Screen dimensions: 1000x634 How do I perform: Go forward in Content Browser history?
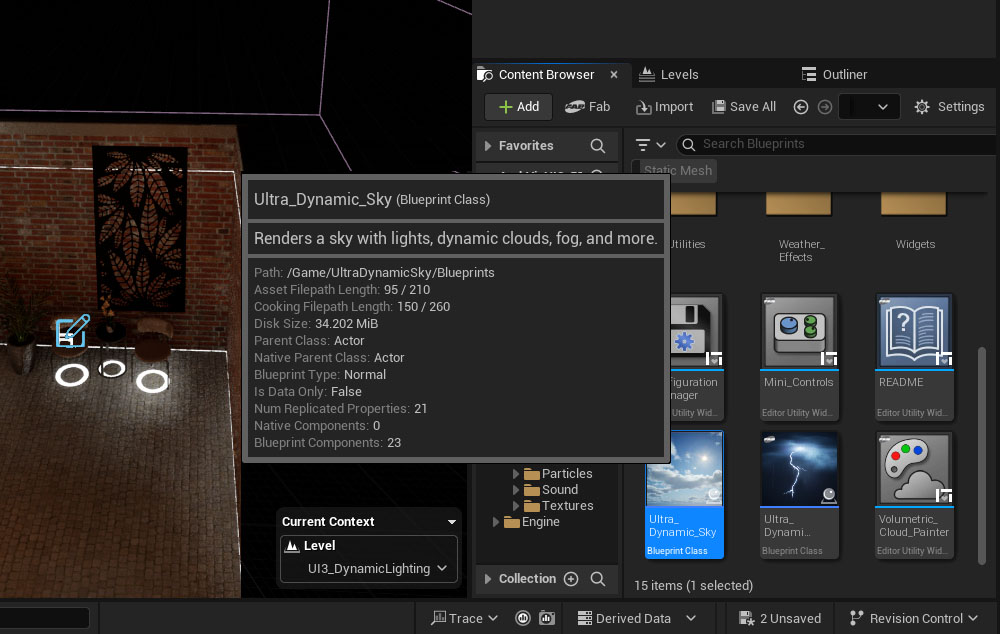(x=825, y=107)
